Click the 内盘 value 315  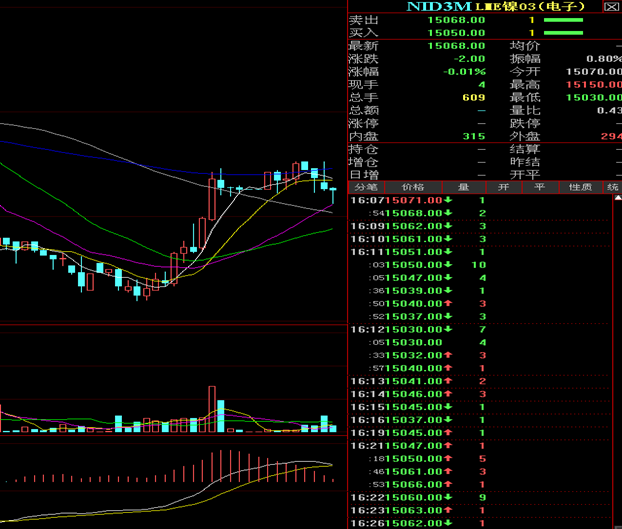click(474, 136)
